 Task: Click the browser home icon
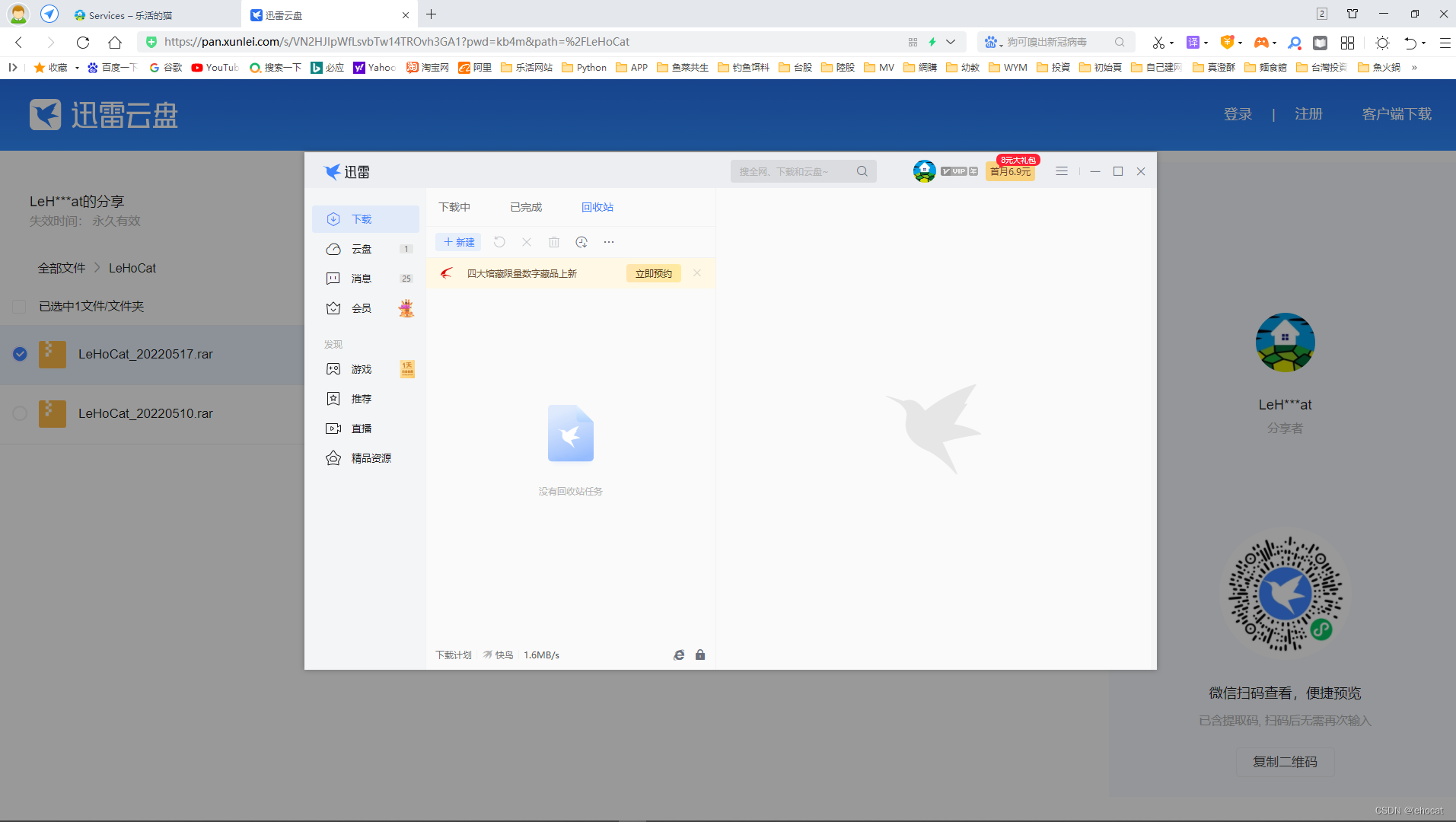point(115,43)
